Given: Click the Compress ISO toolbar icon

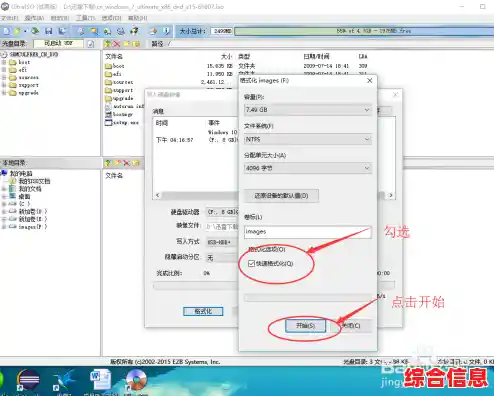Looking at the screenshot, I should click(107, 31).
